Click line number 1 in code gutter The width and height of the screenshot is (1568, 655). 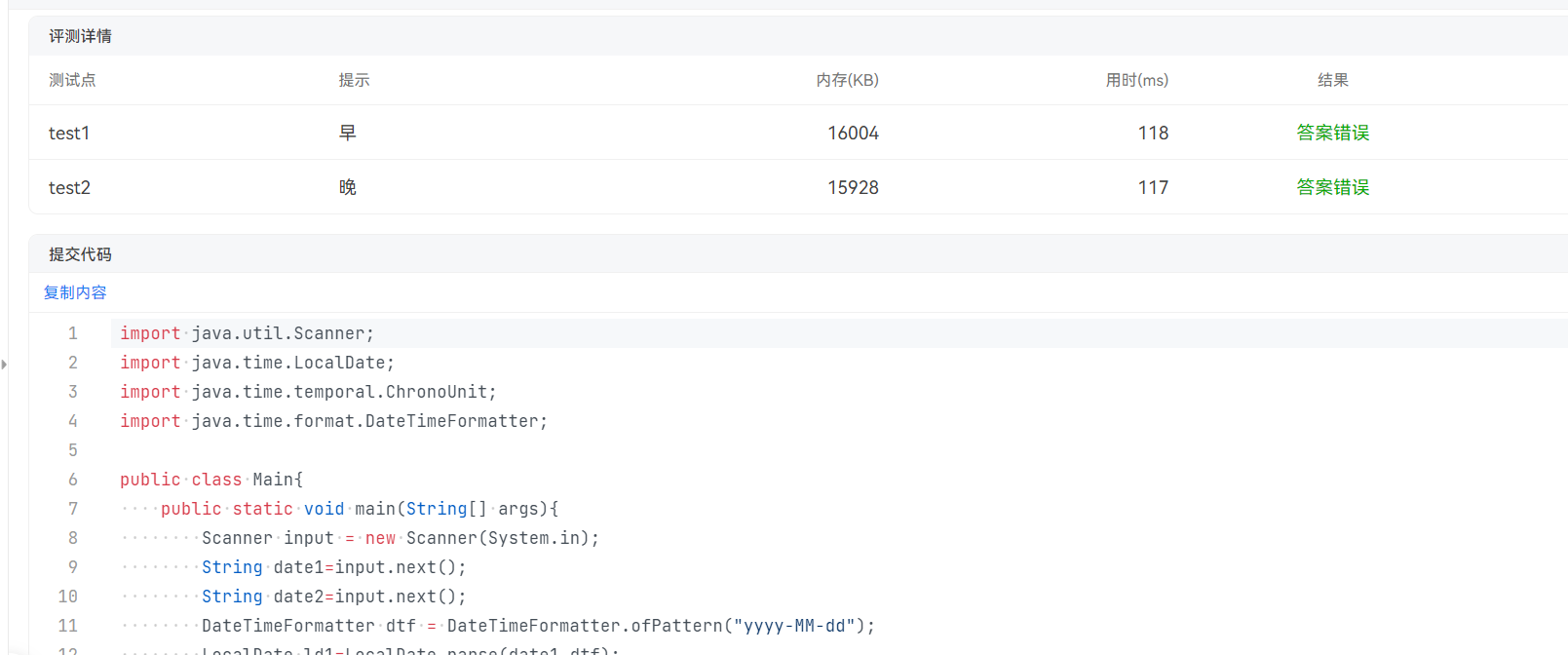click(72, 333)
